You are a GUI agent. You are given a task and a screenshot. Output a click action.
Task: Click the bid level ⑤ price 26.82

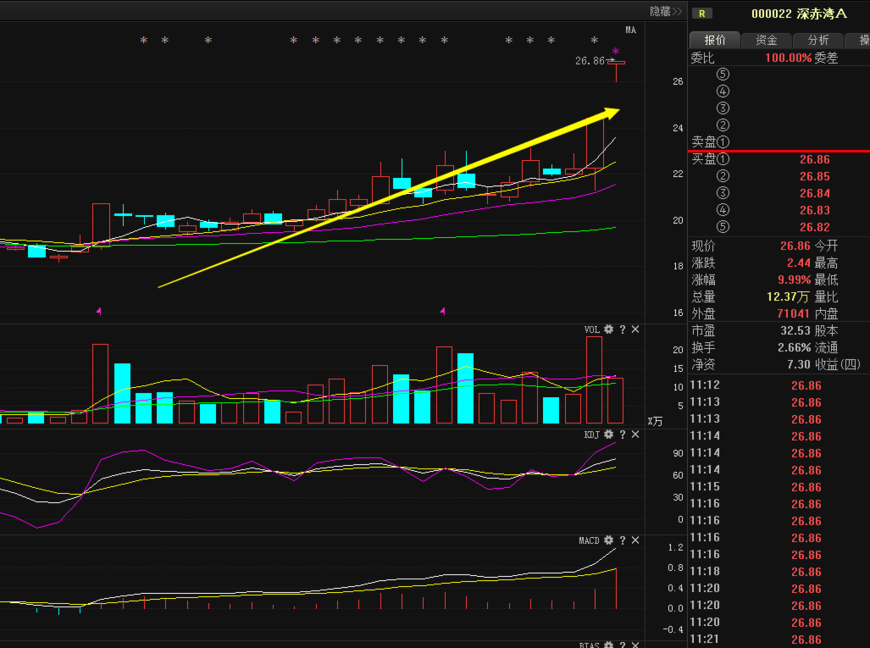815,227
